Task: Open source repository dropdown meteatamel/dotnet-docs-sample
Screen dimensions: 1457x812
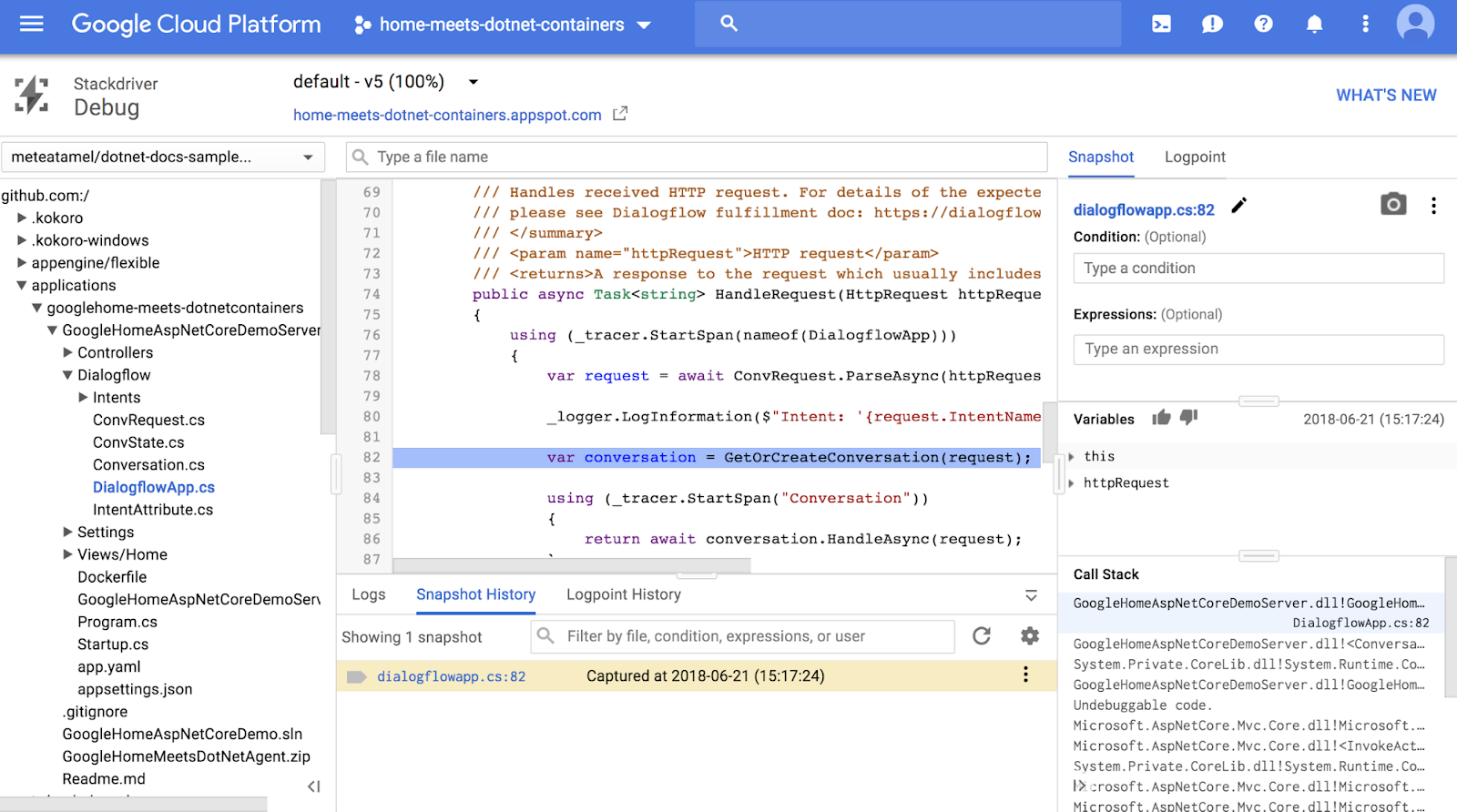Action: coord(162,157)
